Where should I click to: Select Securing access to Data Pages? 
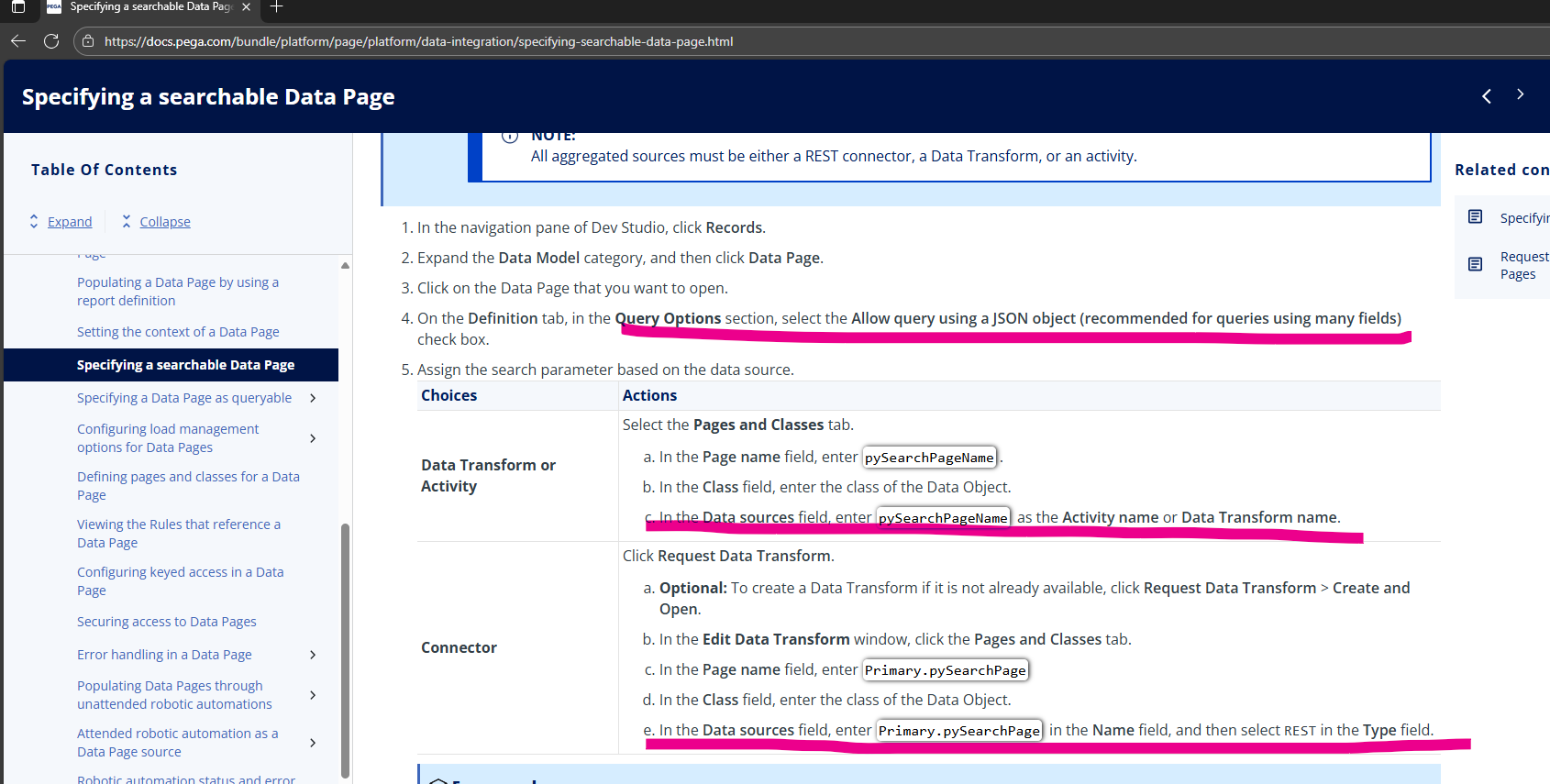167,622
